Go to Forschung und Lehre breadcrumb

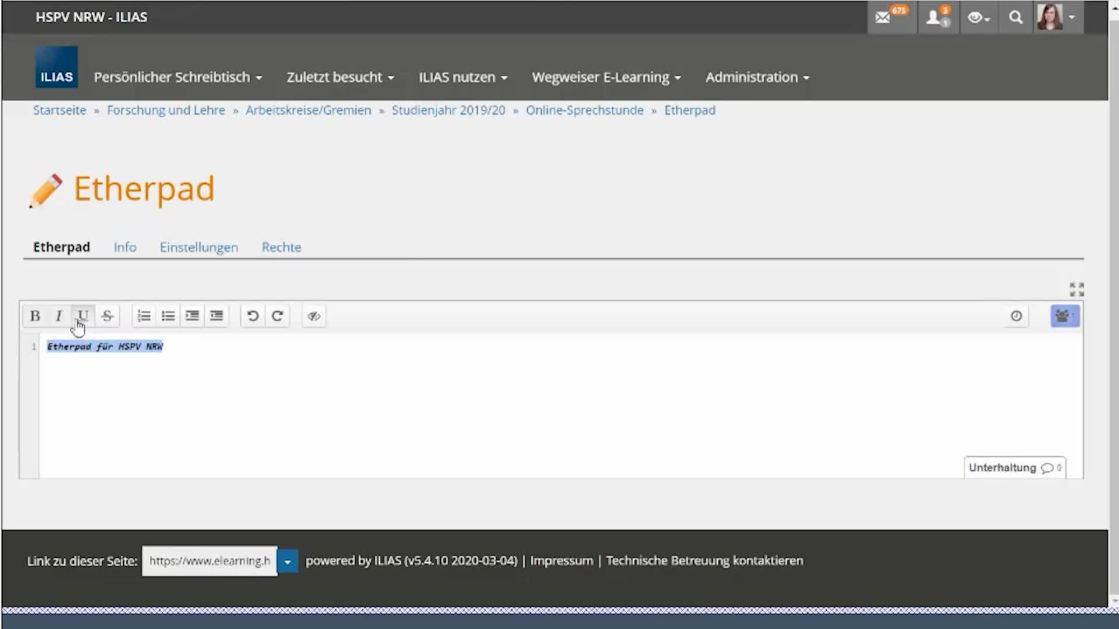166,110
